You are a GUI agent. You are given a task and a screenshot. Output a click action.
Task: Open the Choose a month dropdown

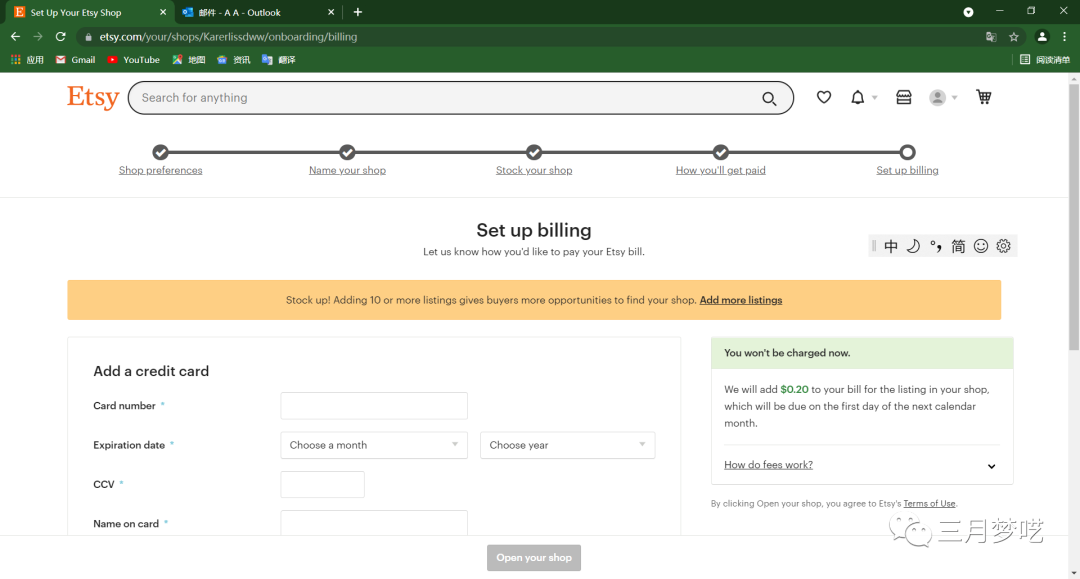pos(374,445)
